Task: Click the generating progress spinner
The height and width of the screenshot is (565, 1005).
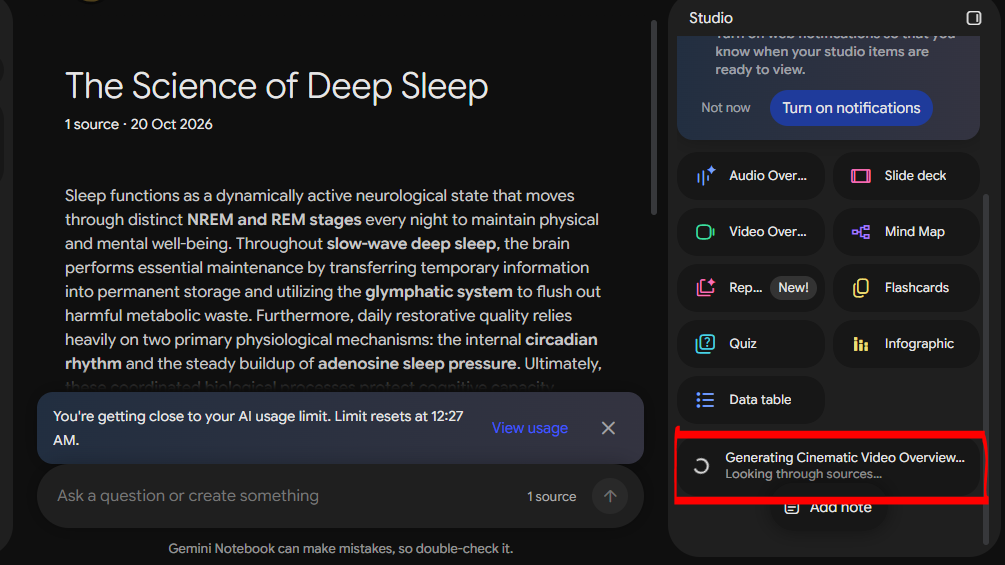Action: 701,466
